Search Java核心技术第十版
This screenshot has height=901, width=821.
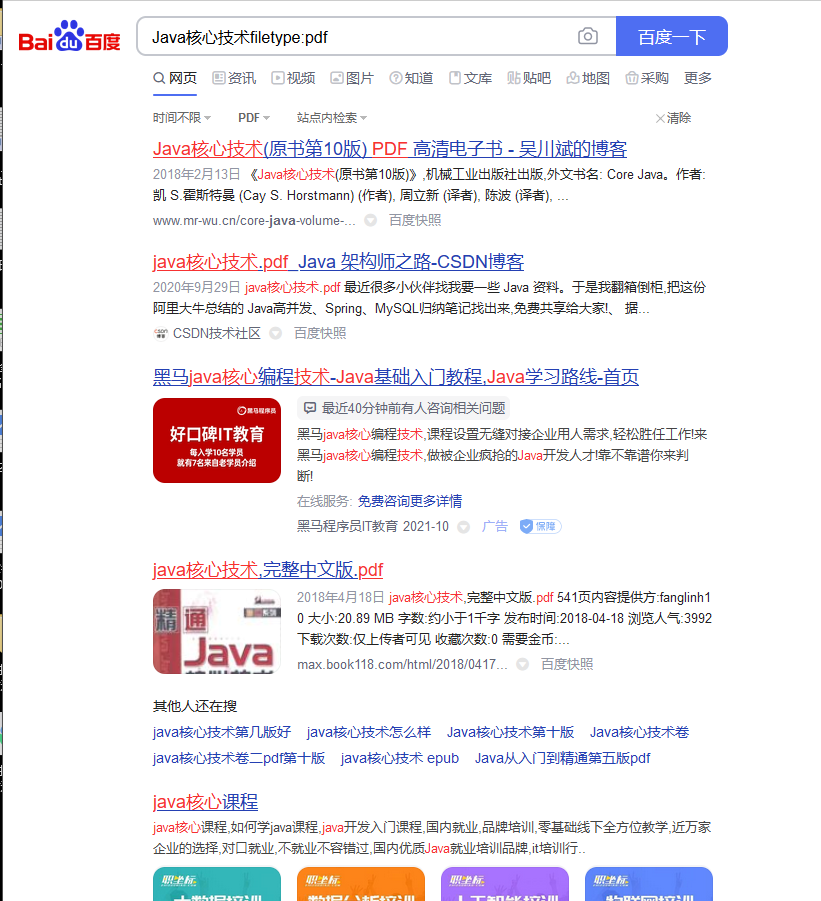(x=510, y=732)
